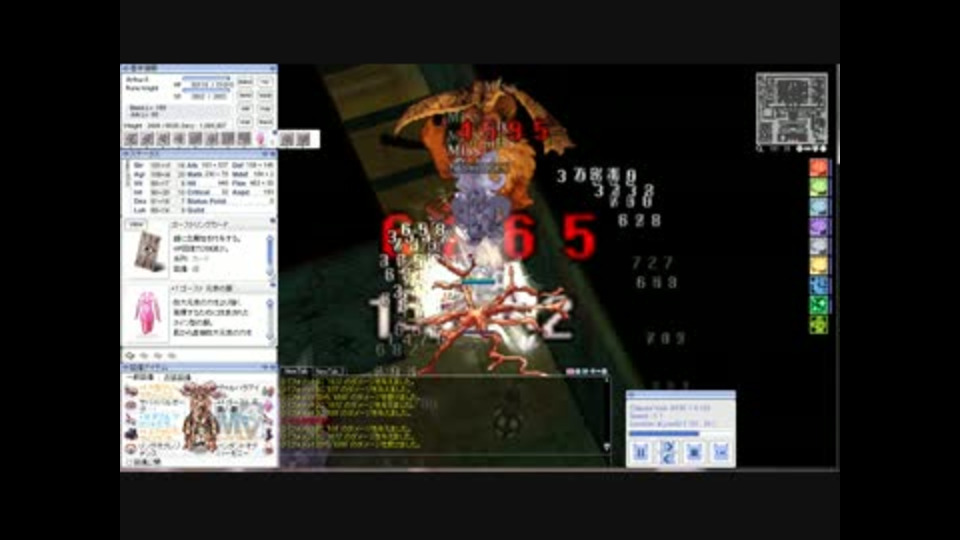
Task: Click the last hotkey bar slot
Action: click(x=303, y=139)
